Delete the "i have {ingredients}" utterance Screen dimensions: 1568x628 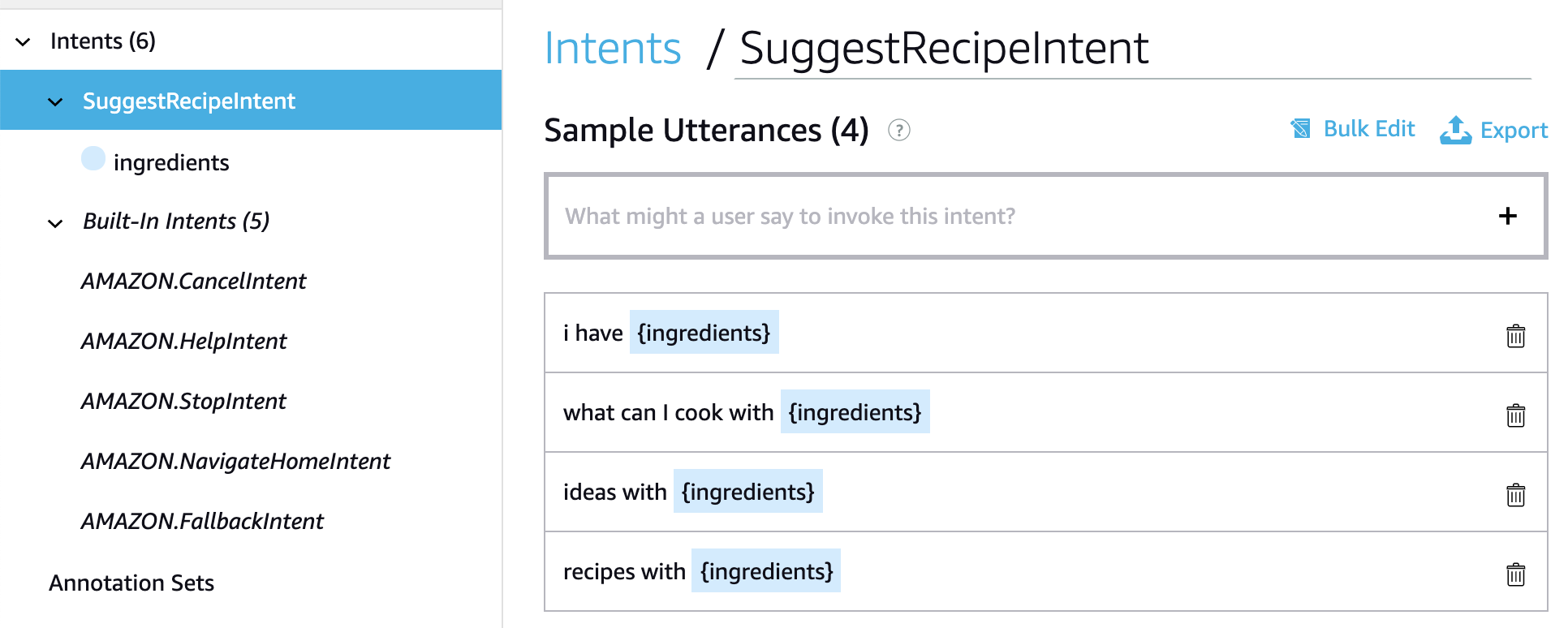coord(1517,333)
